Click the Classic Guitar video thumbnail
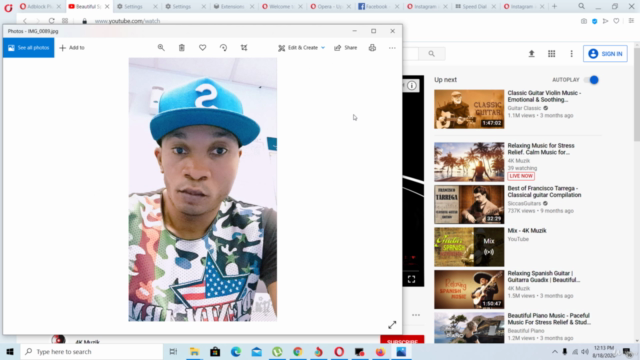The image size is (640, 360). pyautogui.click(x=469, y=109)
